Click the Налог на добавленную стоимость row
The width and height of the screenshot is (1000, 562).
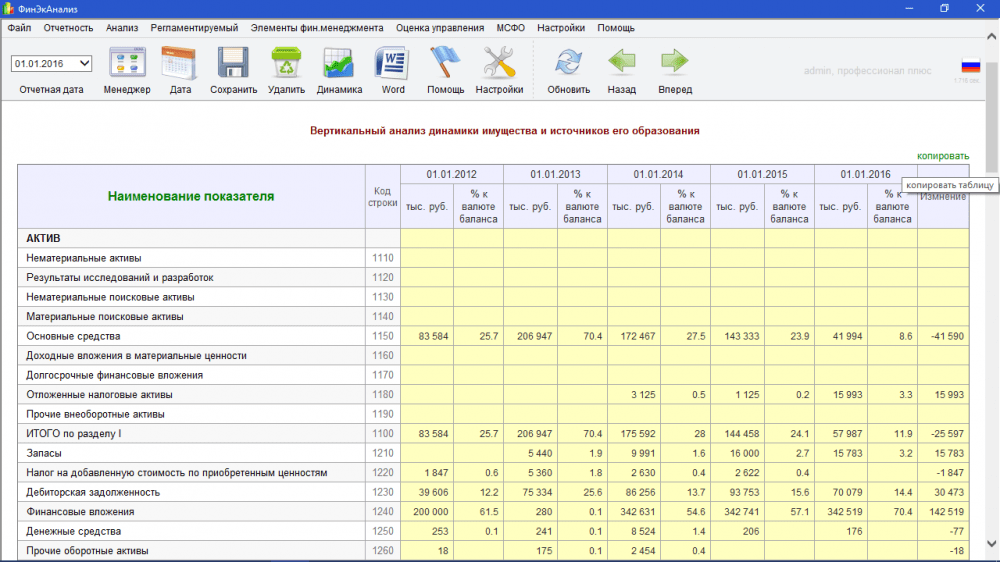point(177,473)
